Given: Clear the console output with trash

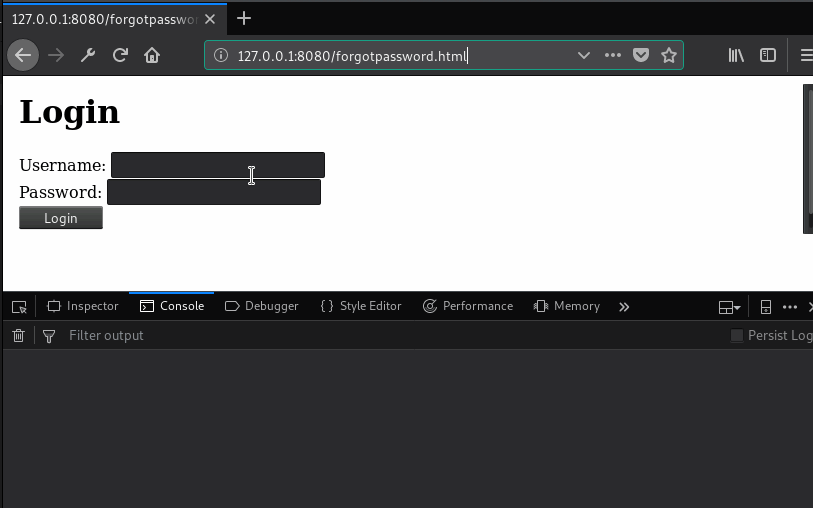Looking at the screenshot, I should click(x=19, y=335).
